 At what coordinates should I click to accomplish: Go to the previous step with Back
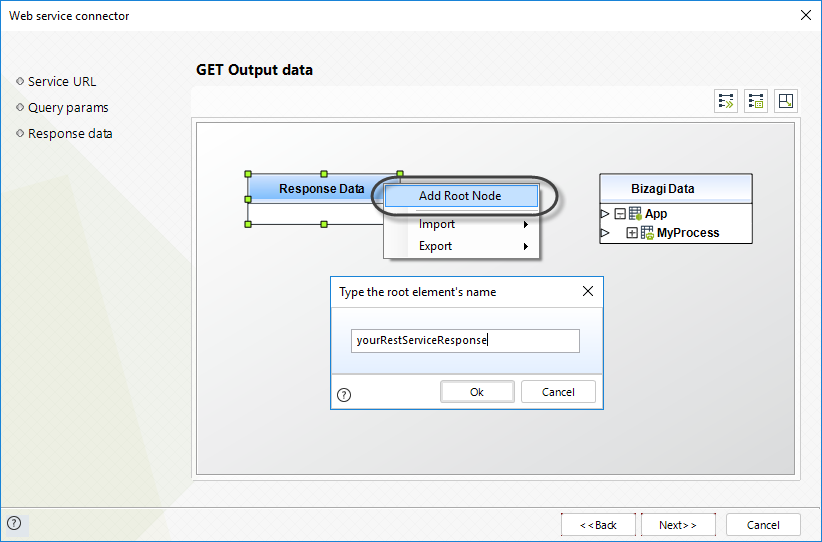[x=598, y=525]
